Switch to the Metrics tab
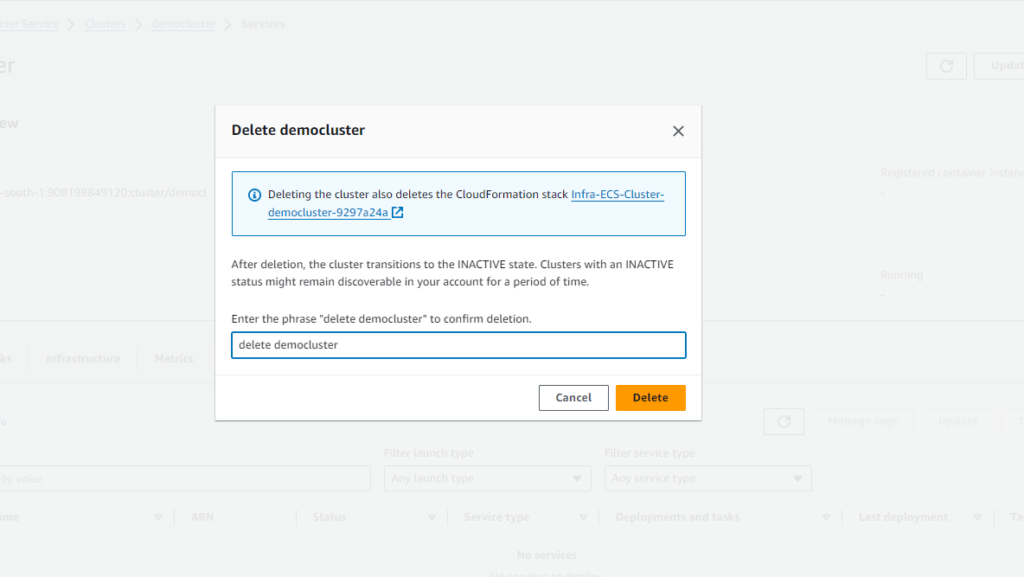 click(174, 359)
